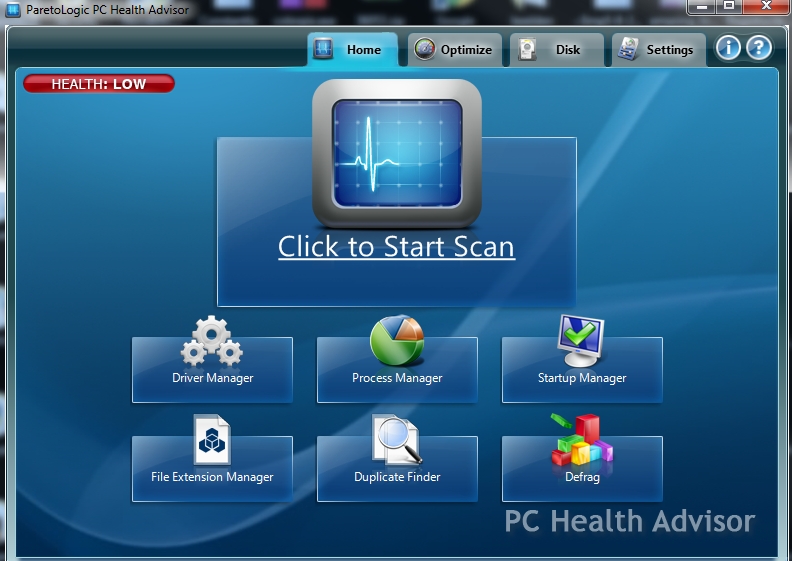Click the Home tab monitor icon
792x561 pixels.
323,49
